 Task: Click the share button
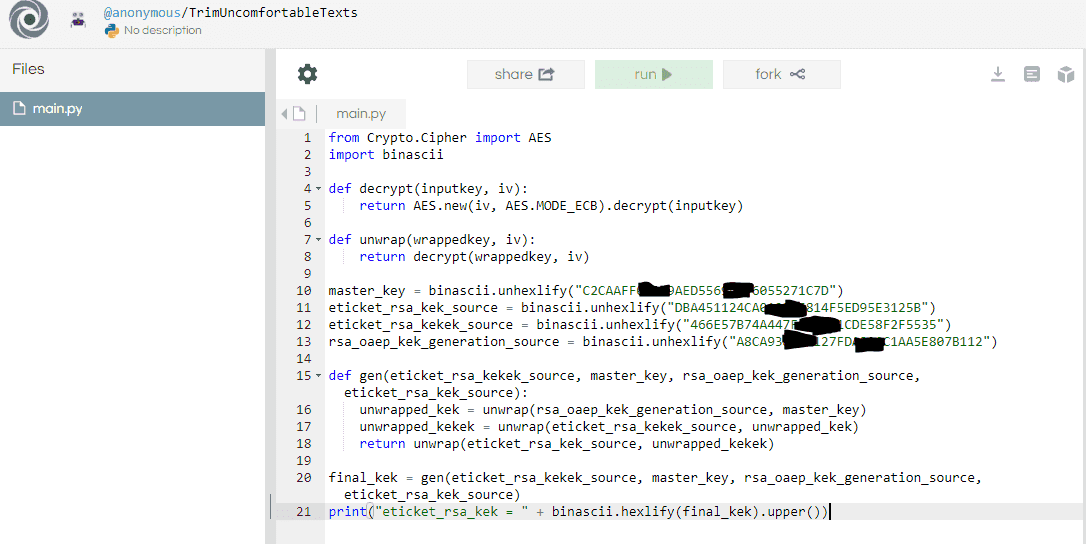[x=526, y=74]
